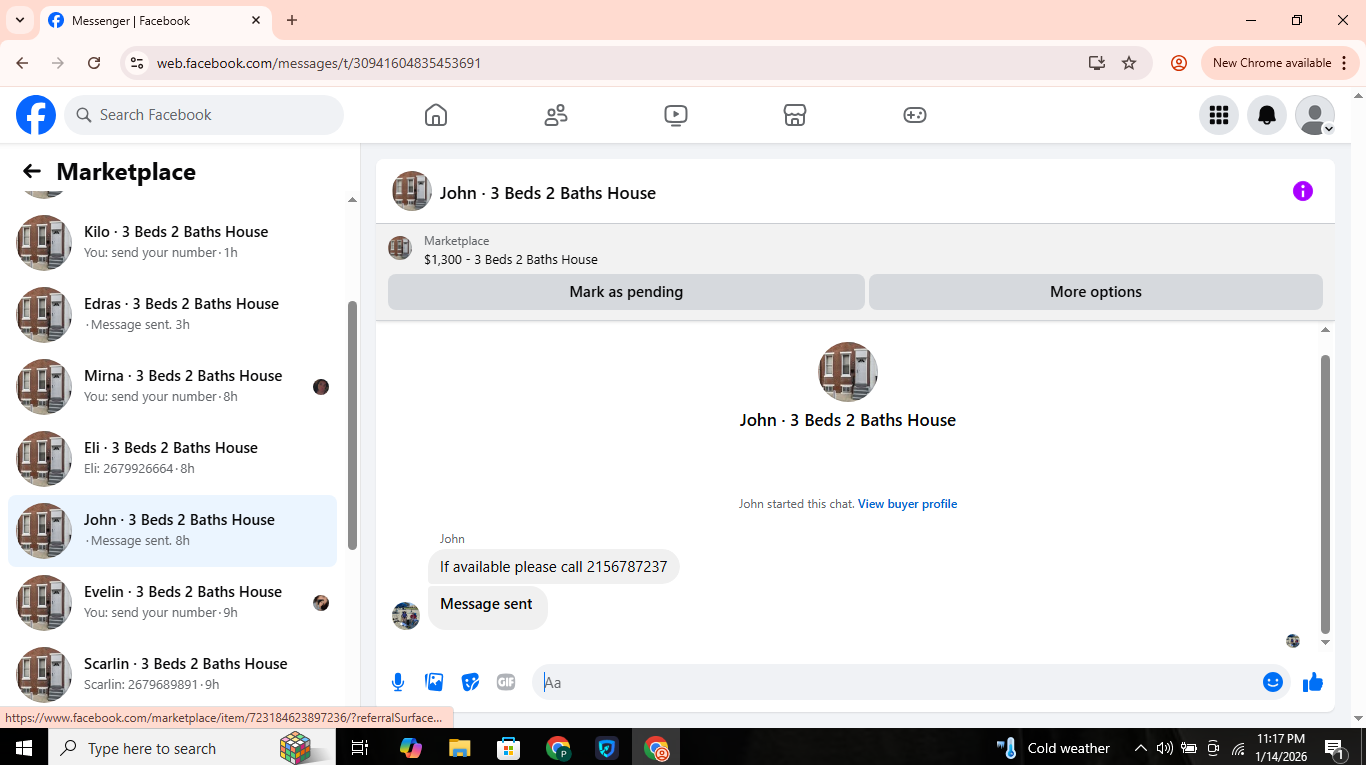Viewport: 1366px width, 765px height.
Task: Open the Facebook logo home link
Action: (x=36, y=115)
